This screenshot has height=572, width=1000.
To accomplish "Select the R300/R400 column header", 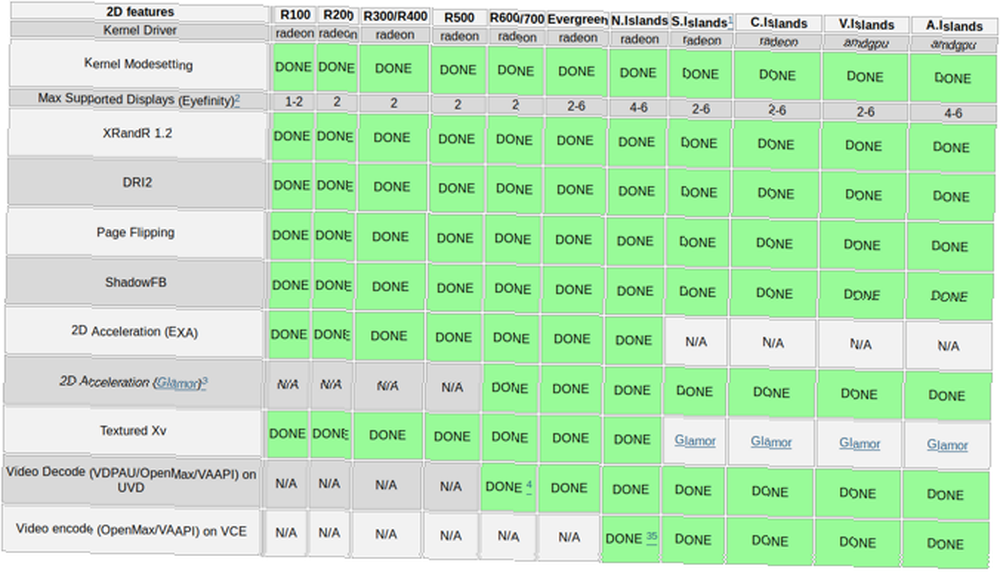I will click(395, 17).
